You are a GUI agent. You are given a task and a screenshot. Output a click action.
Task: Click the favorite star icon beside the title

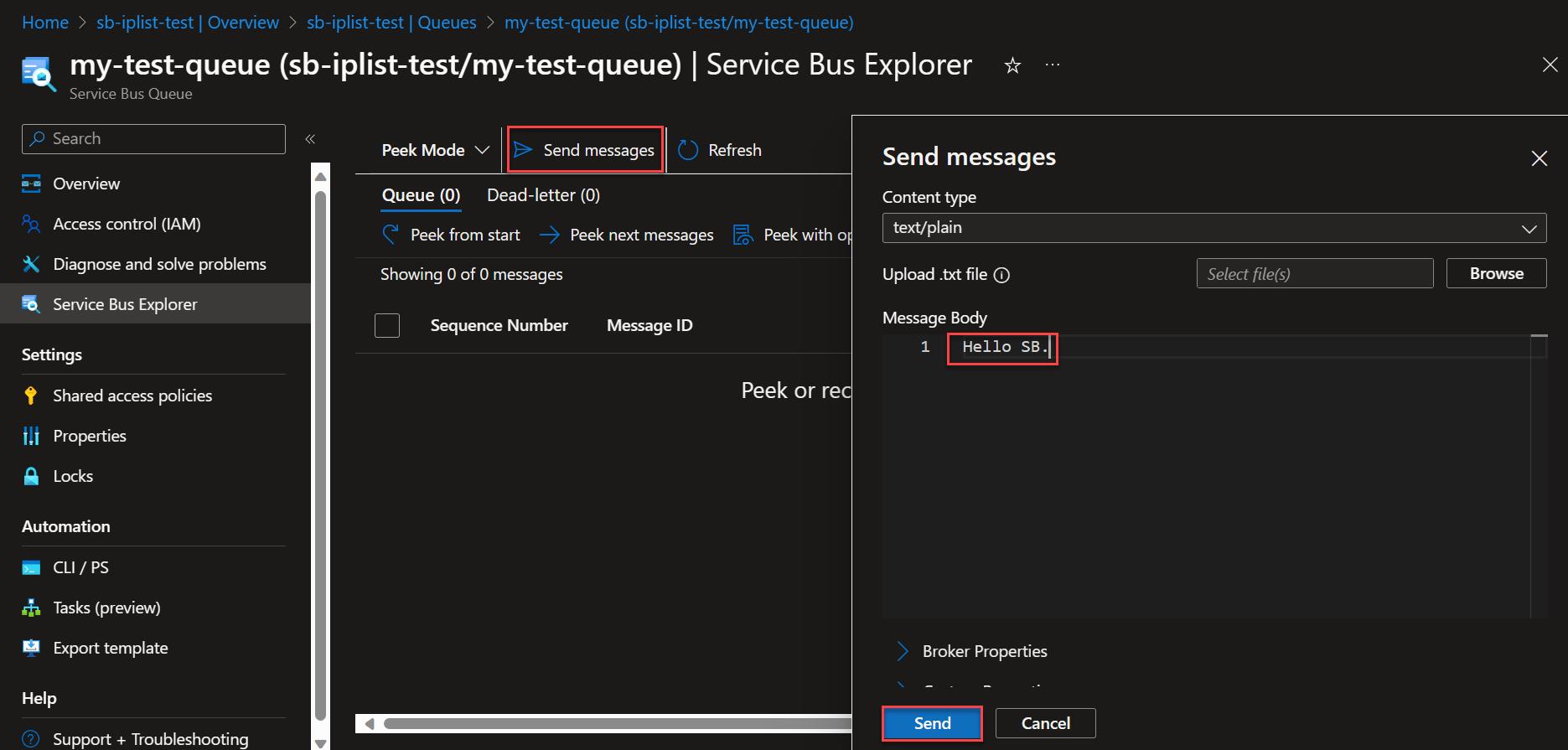(1012, 65)
